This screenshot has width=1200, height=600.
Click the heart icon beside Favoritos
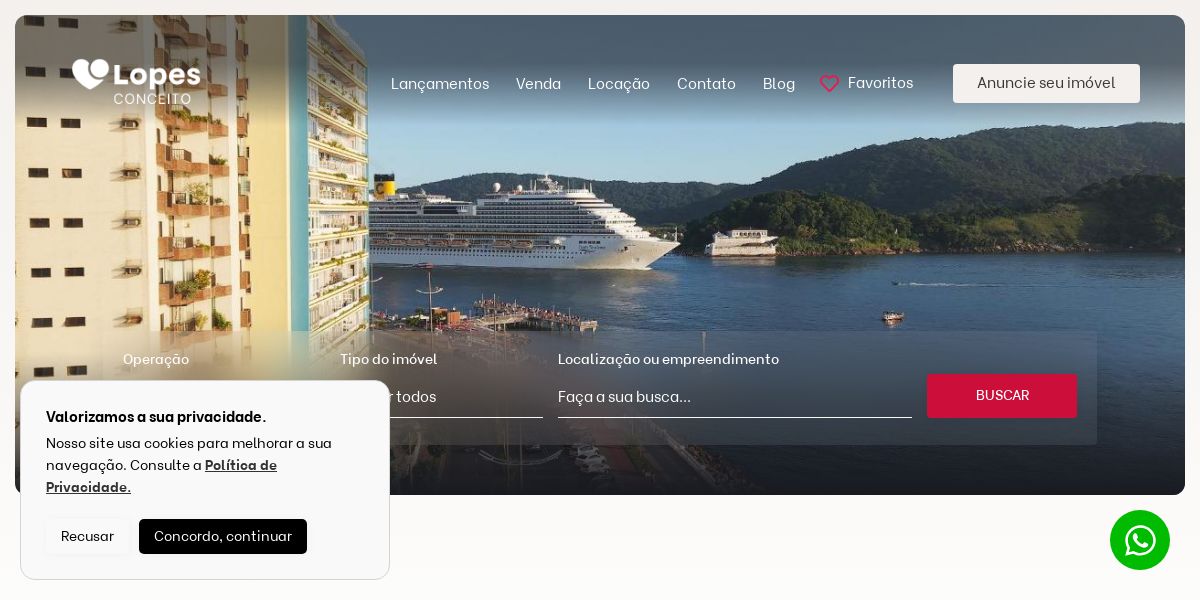(829, 84)
